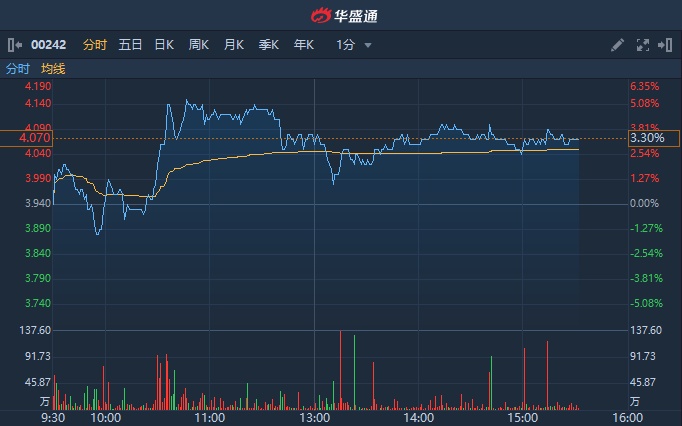Toggle the 均线 average line legend
This screenshot has width=682, height=426.
[53, 69]
